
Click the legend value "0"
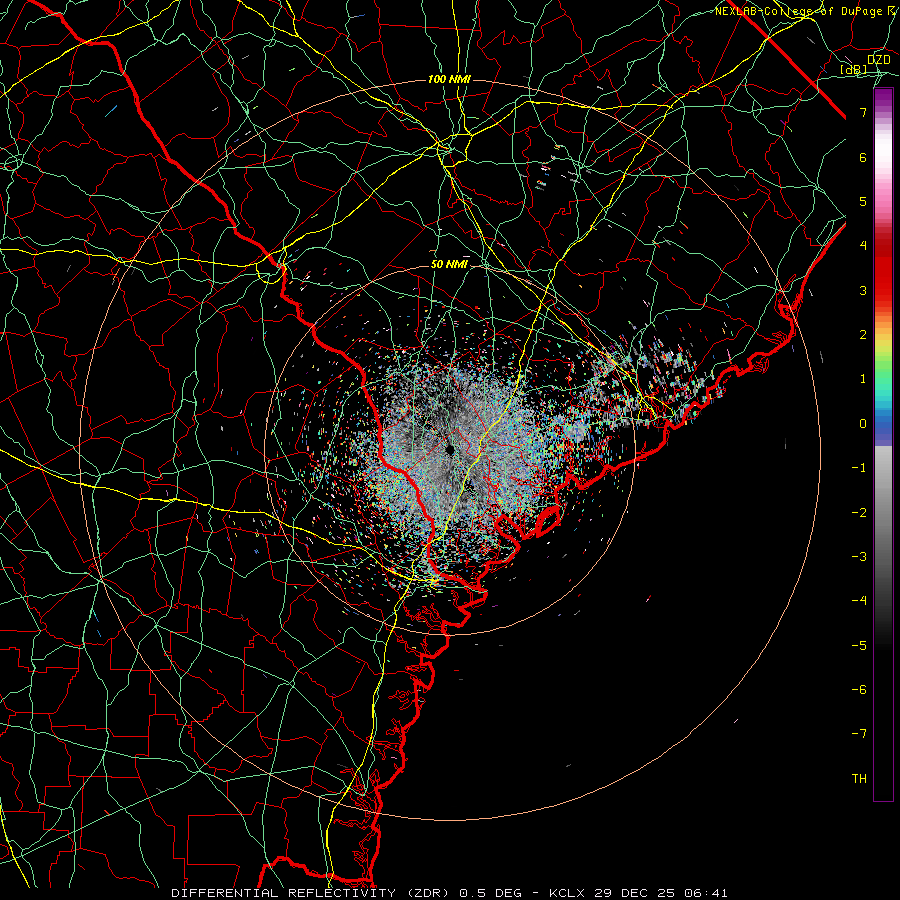pyautogui.click(x=863, y=424)
